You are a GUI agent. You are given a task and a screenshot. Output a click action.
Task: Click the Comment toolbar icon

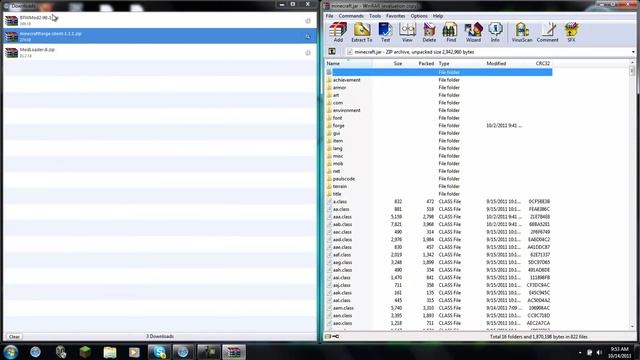coord(547,32)
